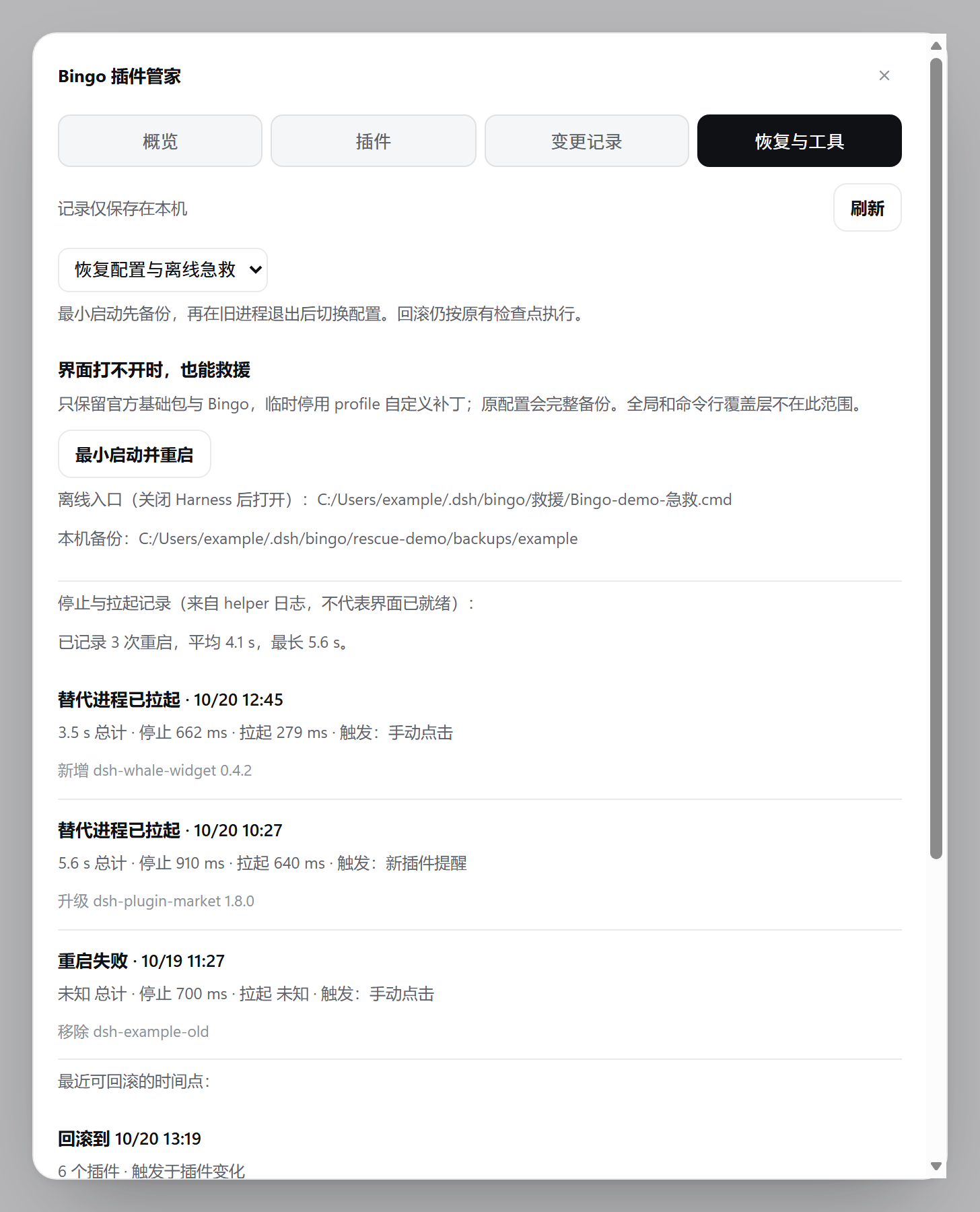Click the 未知 总计 timing line
The width and height of the screenshot is (980, 1212).
click(x=246, y=994)
